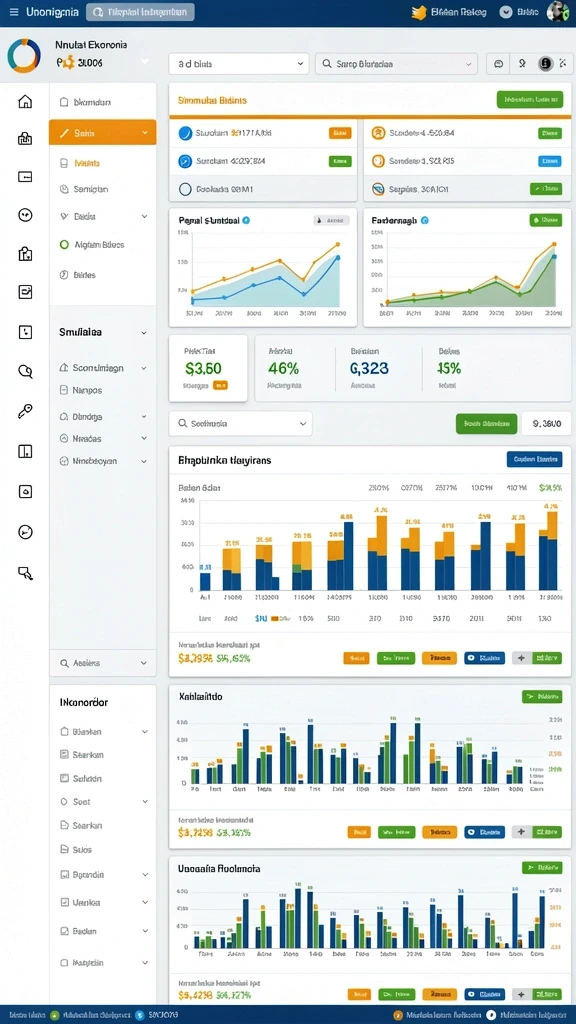
Task: Open the hamburger menu in the header
Action: [14, 12]
